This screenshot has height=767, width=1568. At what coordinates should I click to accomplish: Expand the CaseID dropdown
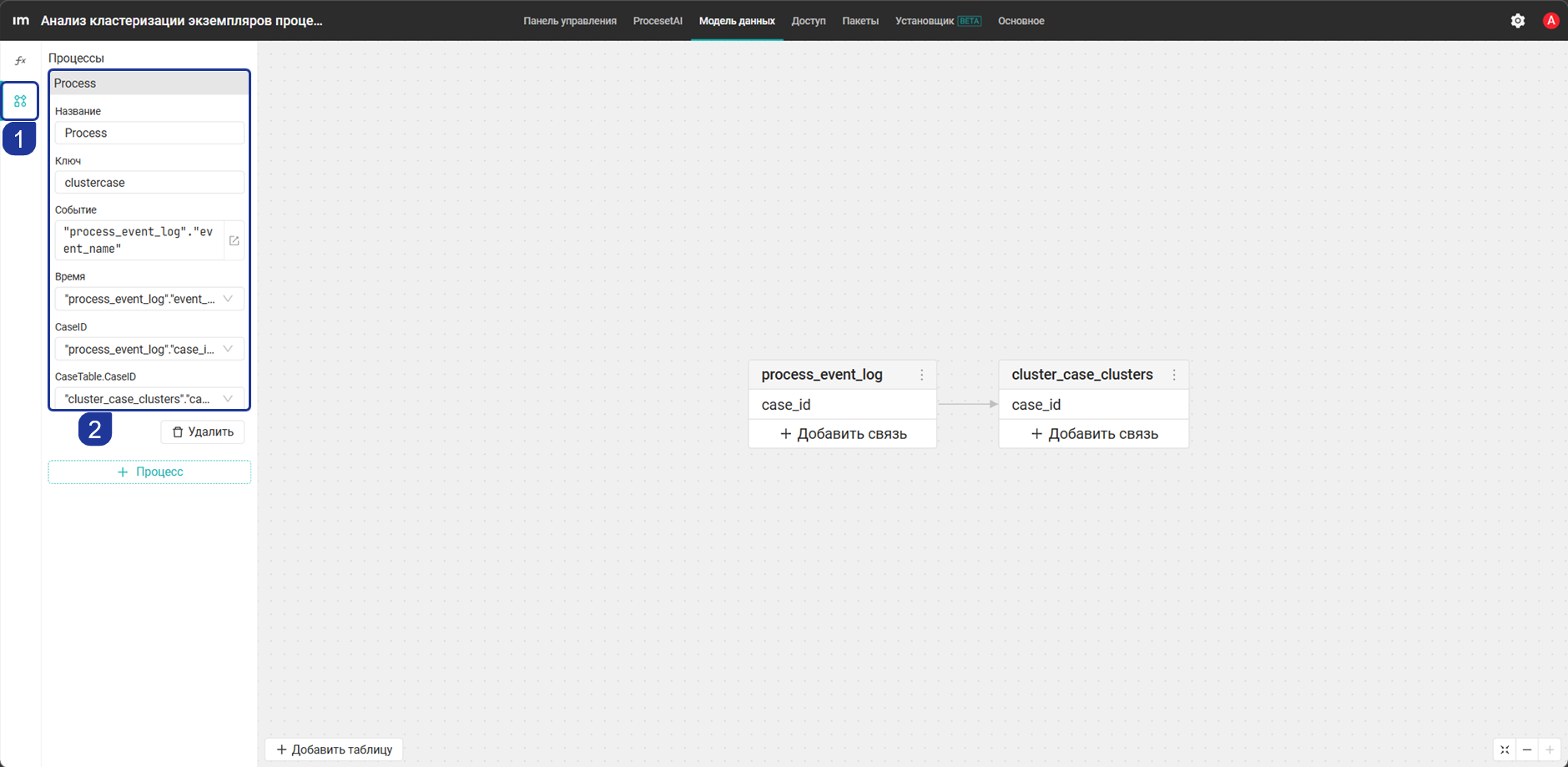coord(149,349)
